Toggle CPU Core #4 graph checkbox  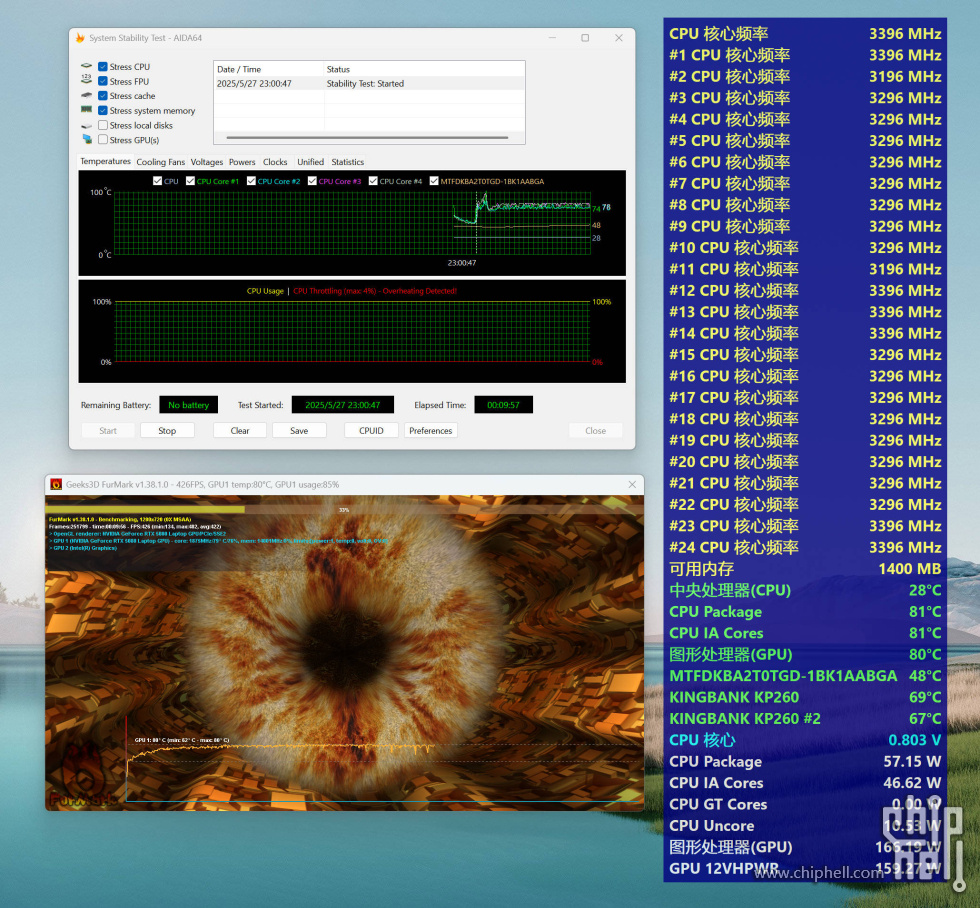click(x=373, y=181)
